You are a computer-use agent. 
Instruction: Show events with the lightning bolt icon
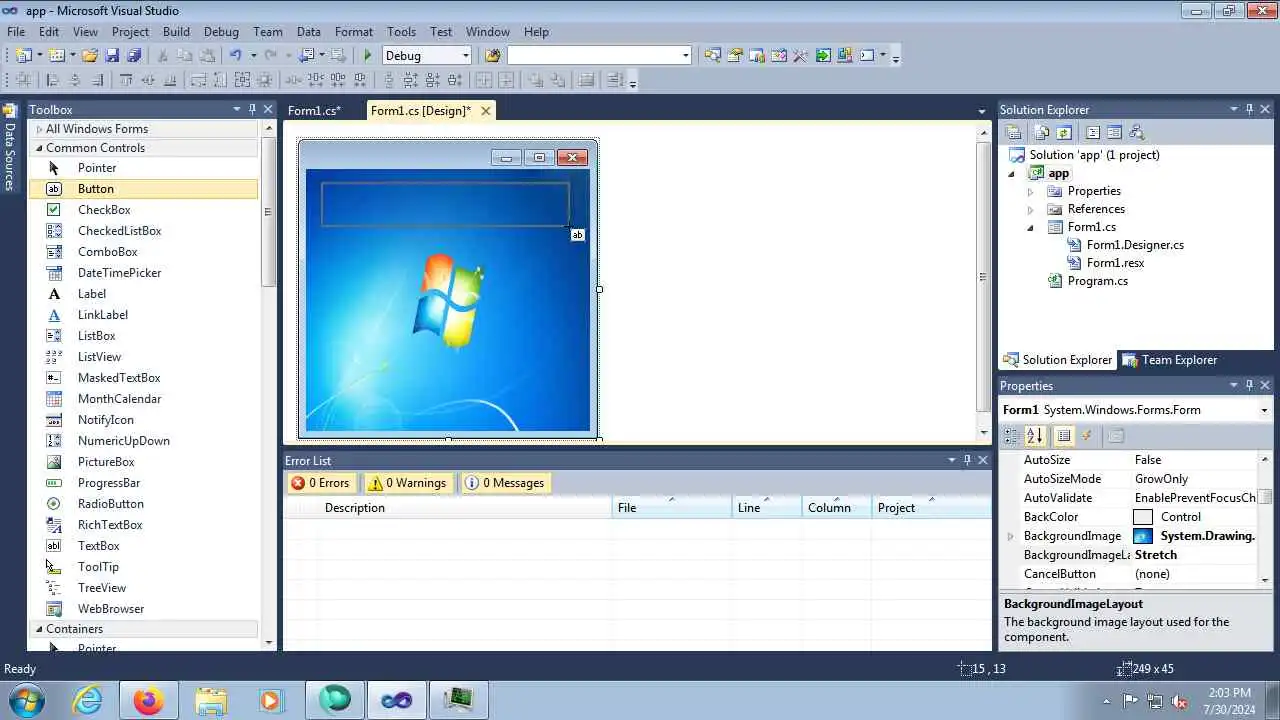coord(1087,436)
